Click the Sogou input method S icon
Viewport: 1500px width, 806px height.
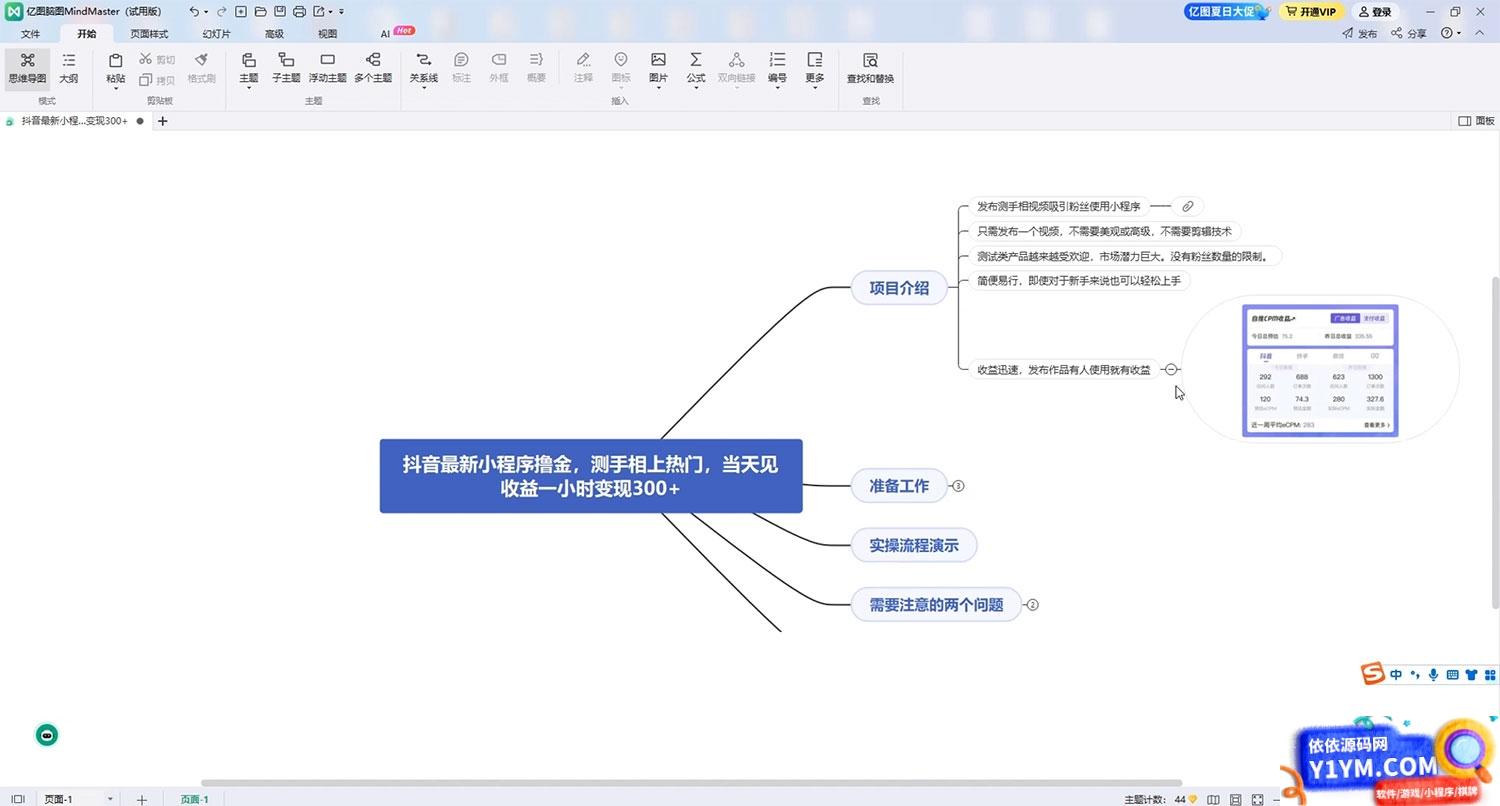pos(1374,674)
